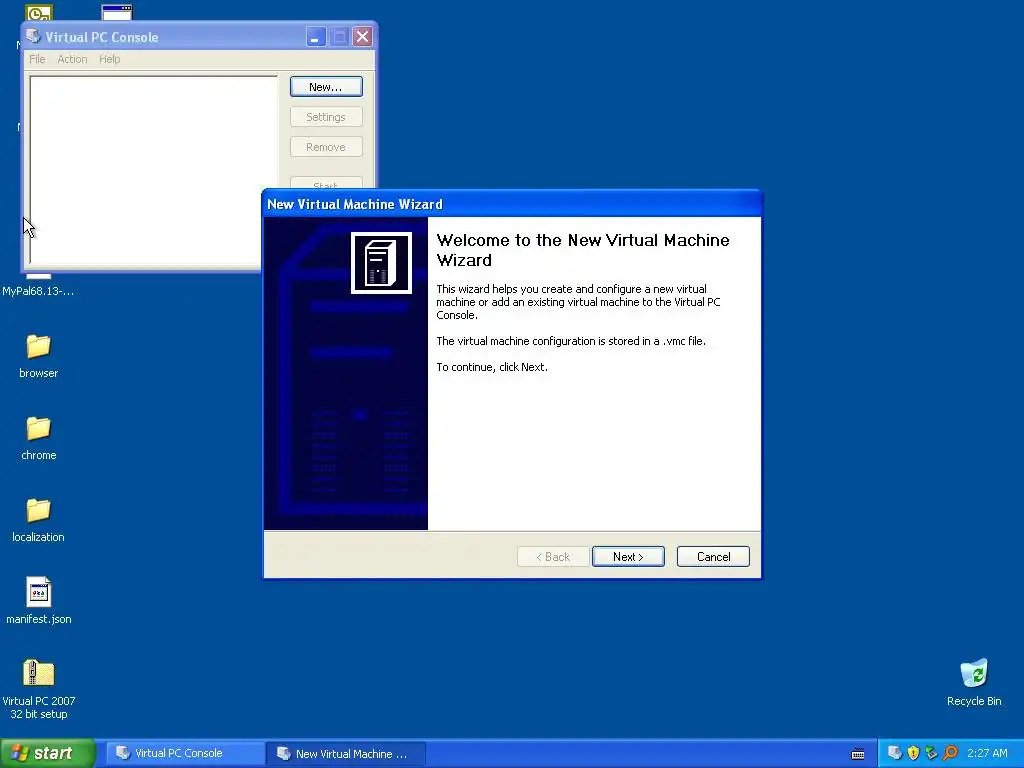Switch to Virtual PC Console taskbar button

tap(184, 753)
